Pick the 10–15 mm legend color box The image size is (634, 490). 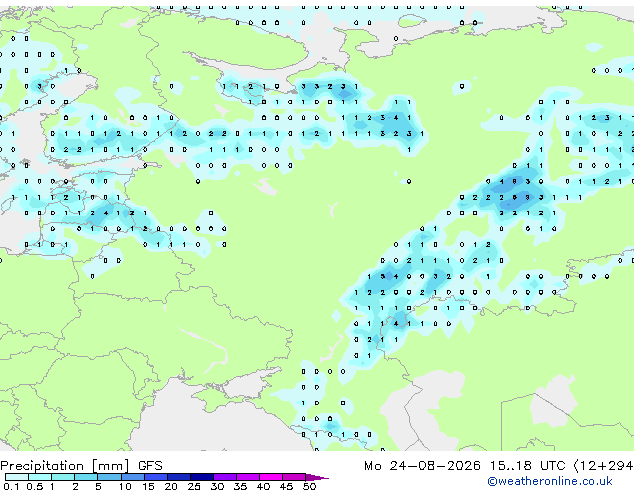(133, 477)
